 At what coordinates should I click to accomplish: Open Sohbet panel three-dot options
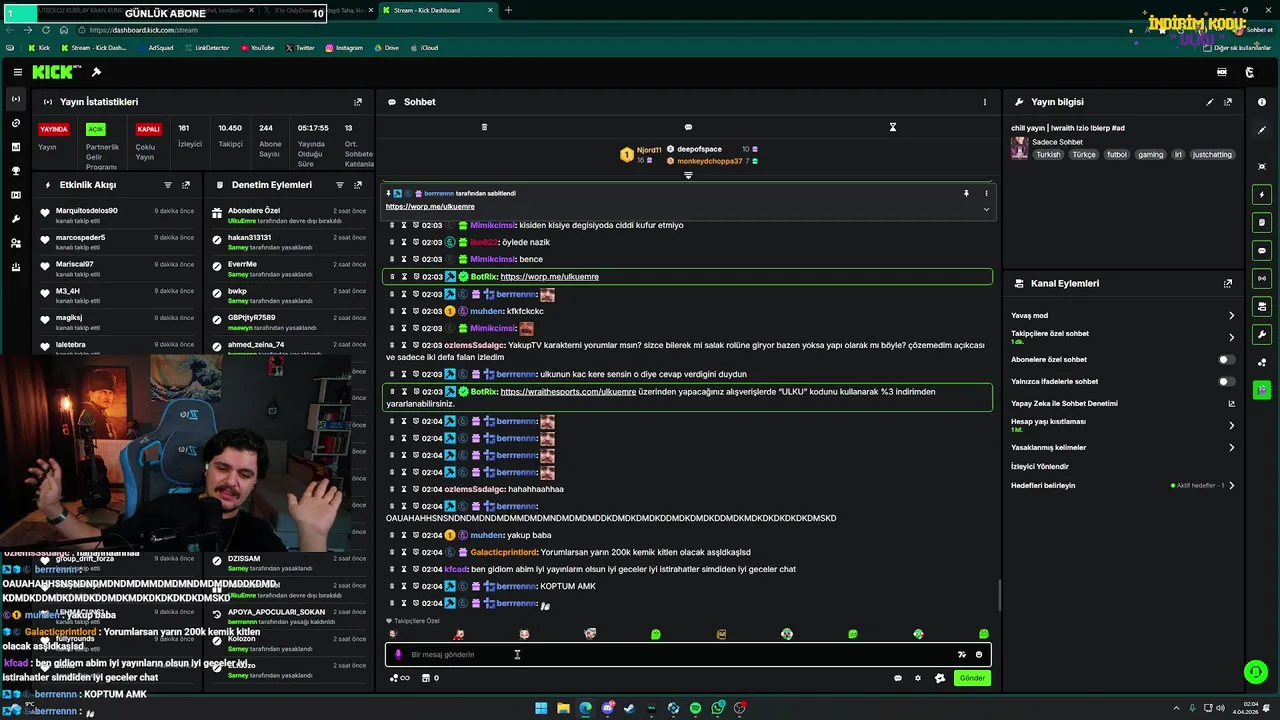click(985, 102)
